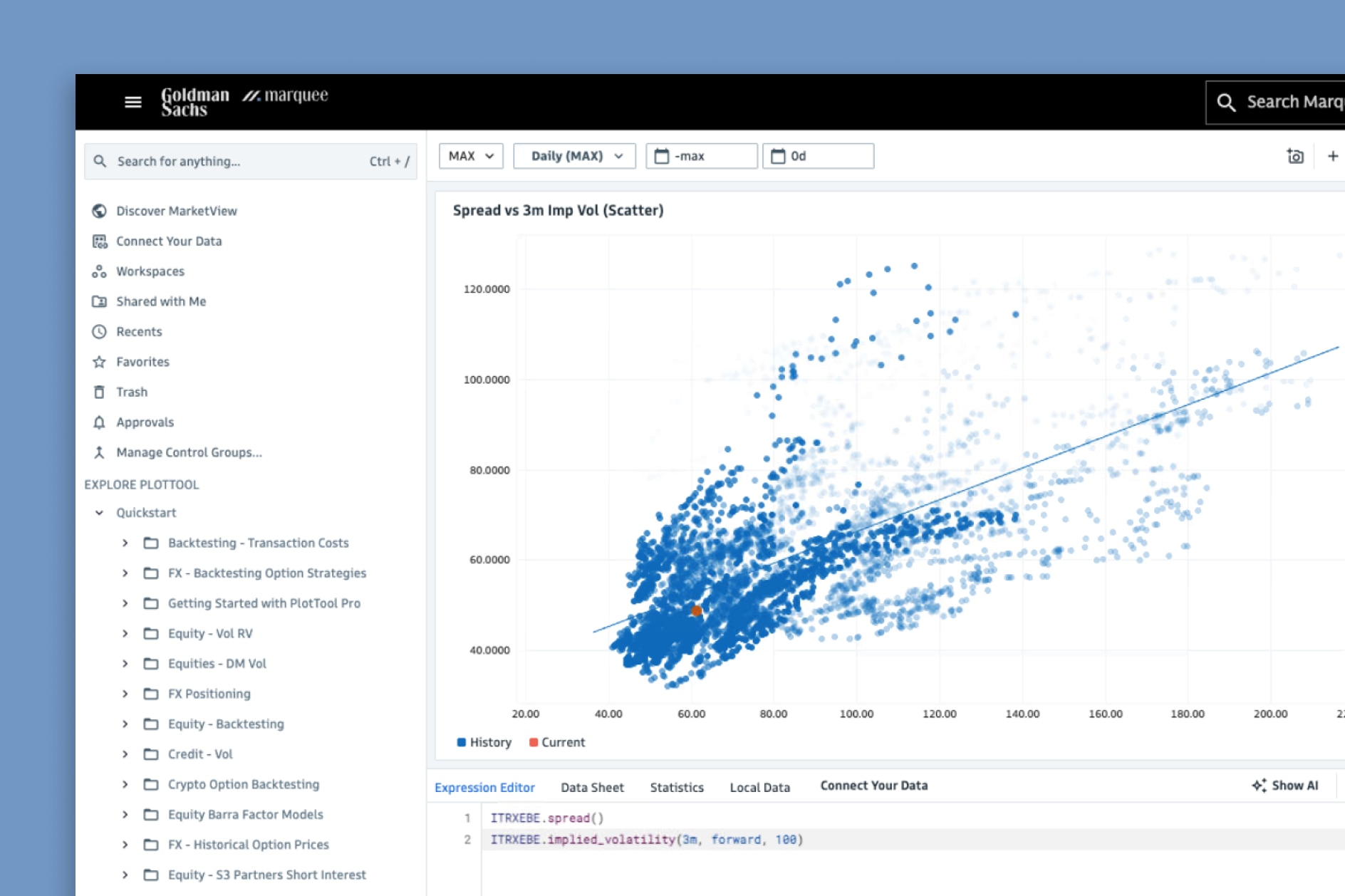Open the Daily (MAX) frequency dropdown

point(574,156)
